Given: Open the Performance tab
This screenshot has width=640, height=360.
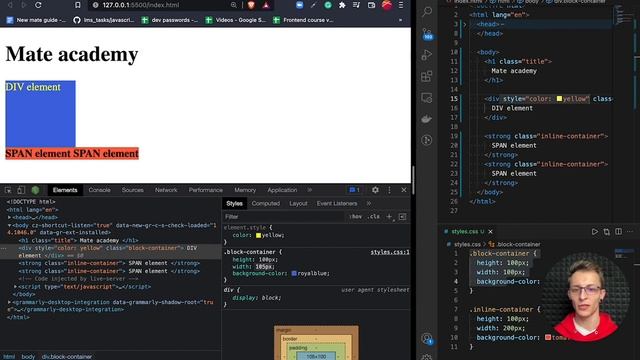Looking at the screenshot, I should point(206,190).
